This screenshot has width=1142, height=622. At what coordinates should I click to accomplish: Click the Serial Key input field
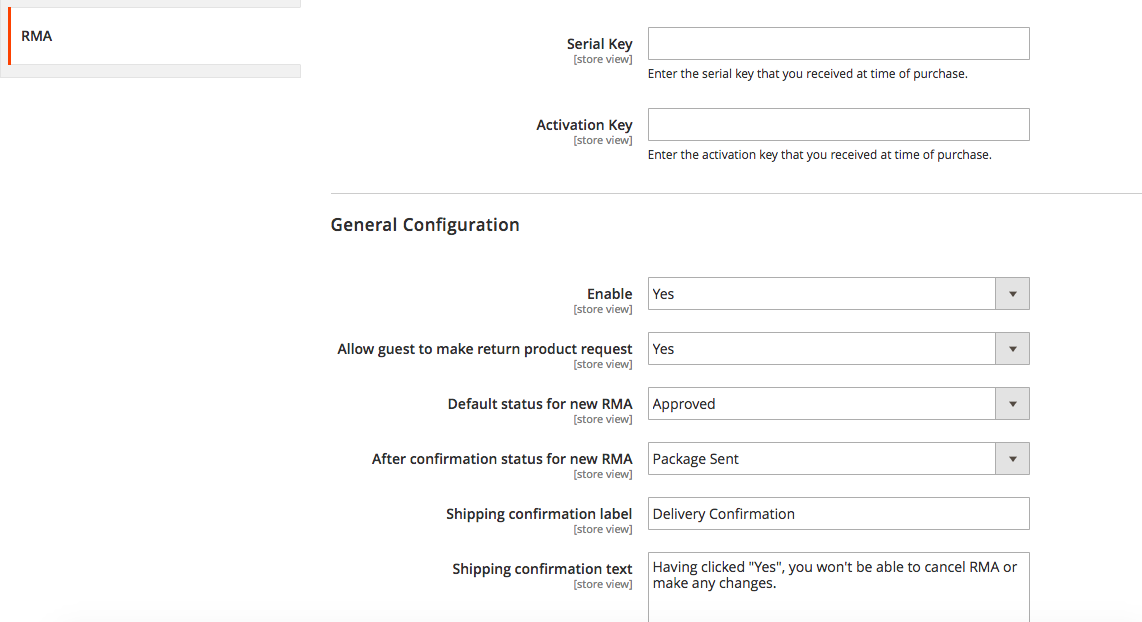[838, 44]
